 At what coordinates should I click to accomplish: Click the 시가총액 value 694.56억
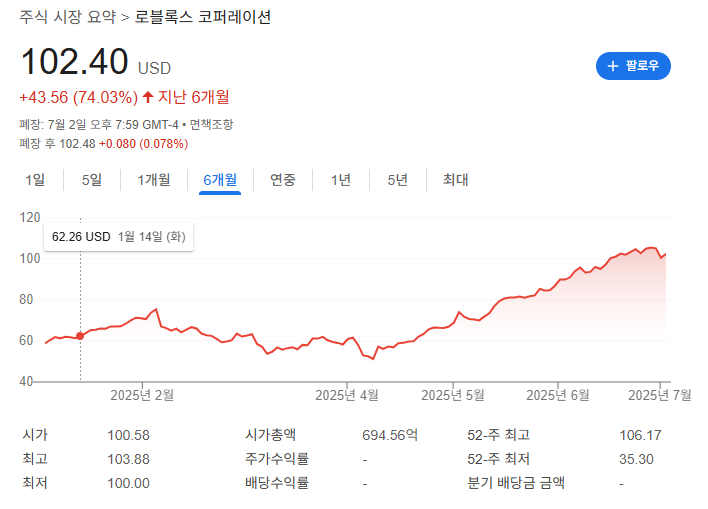tap(390, 435)
